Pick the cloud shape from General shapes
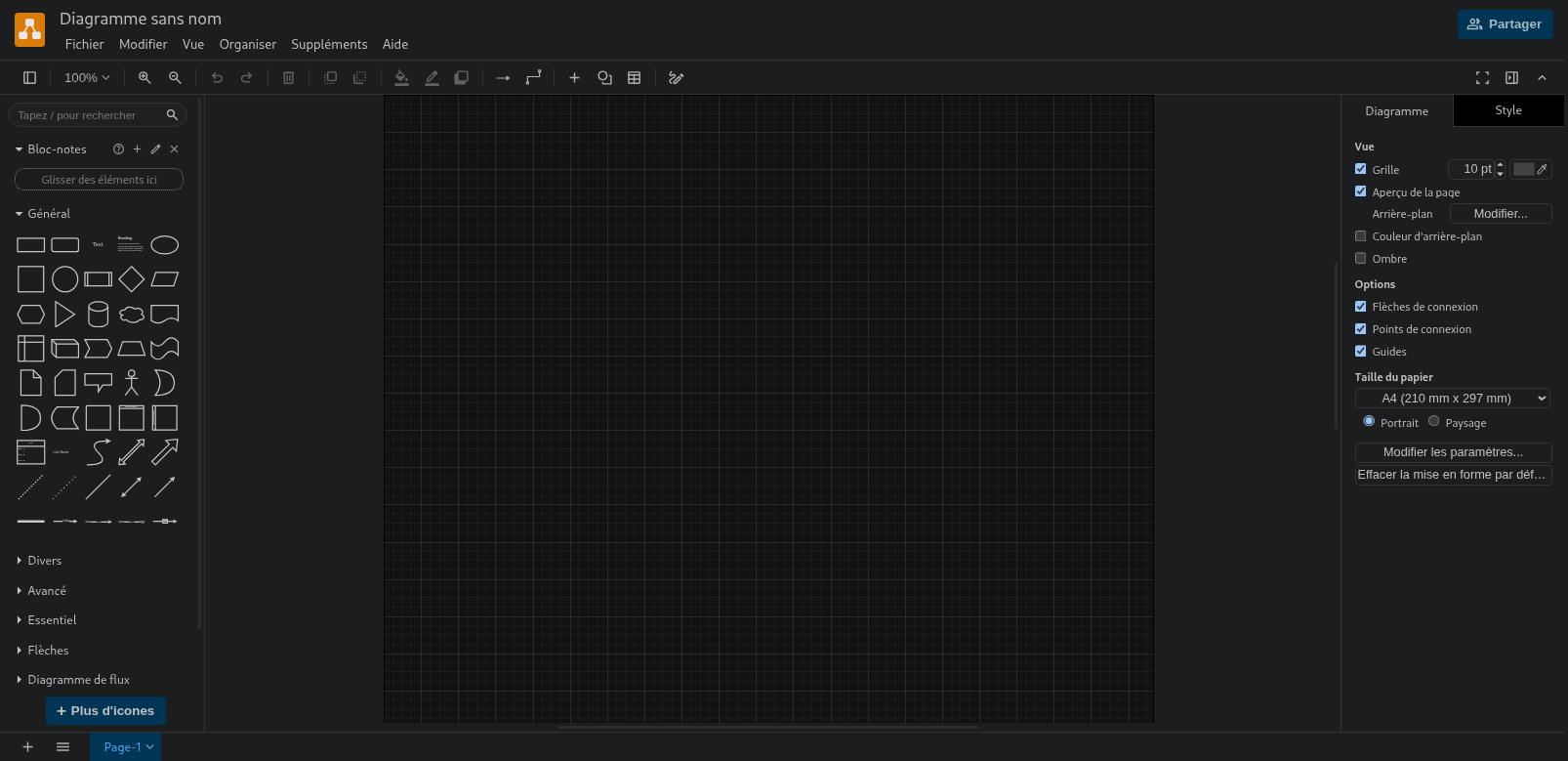The width and height of the screenshot is (1568, 761). coord(132,314)
